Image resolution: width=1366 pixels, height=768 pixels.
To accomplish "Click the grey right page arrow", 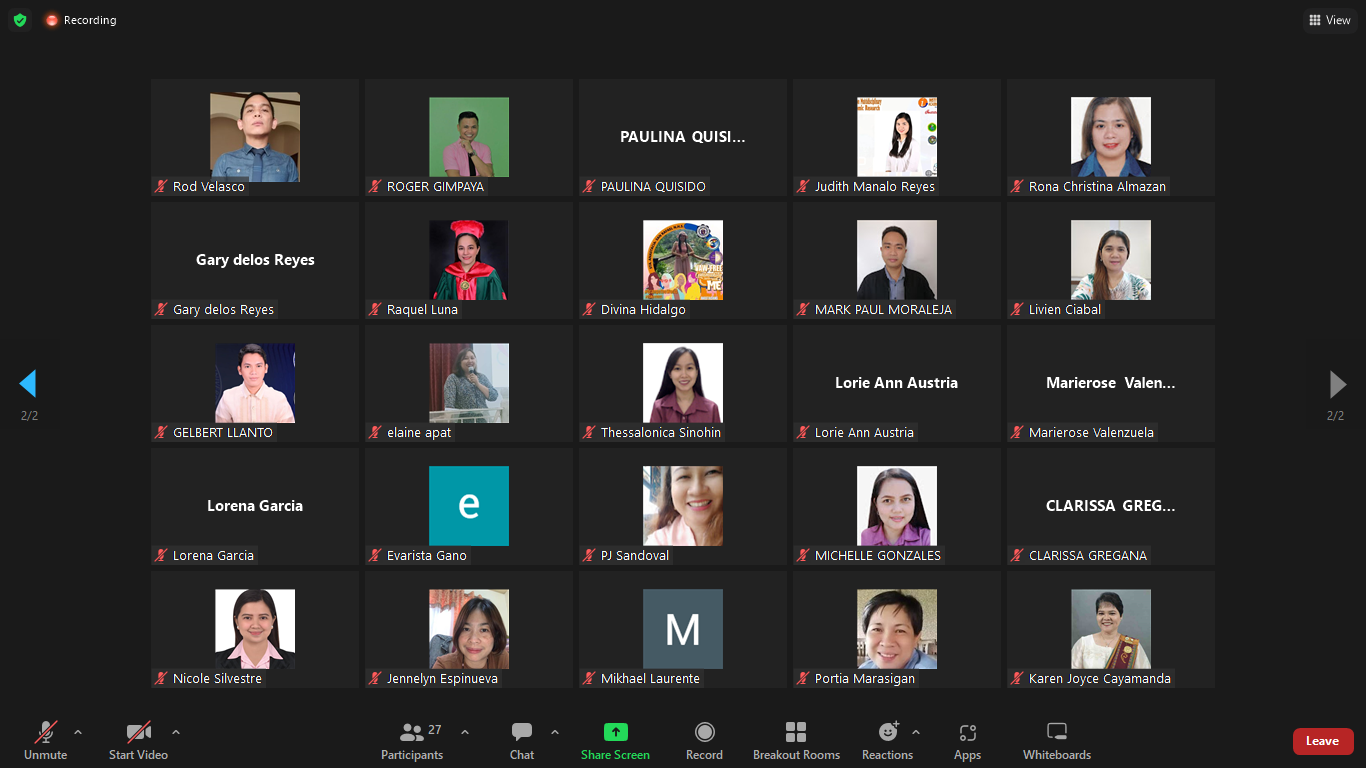I will click(1337, 384).
